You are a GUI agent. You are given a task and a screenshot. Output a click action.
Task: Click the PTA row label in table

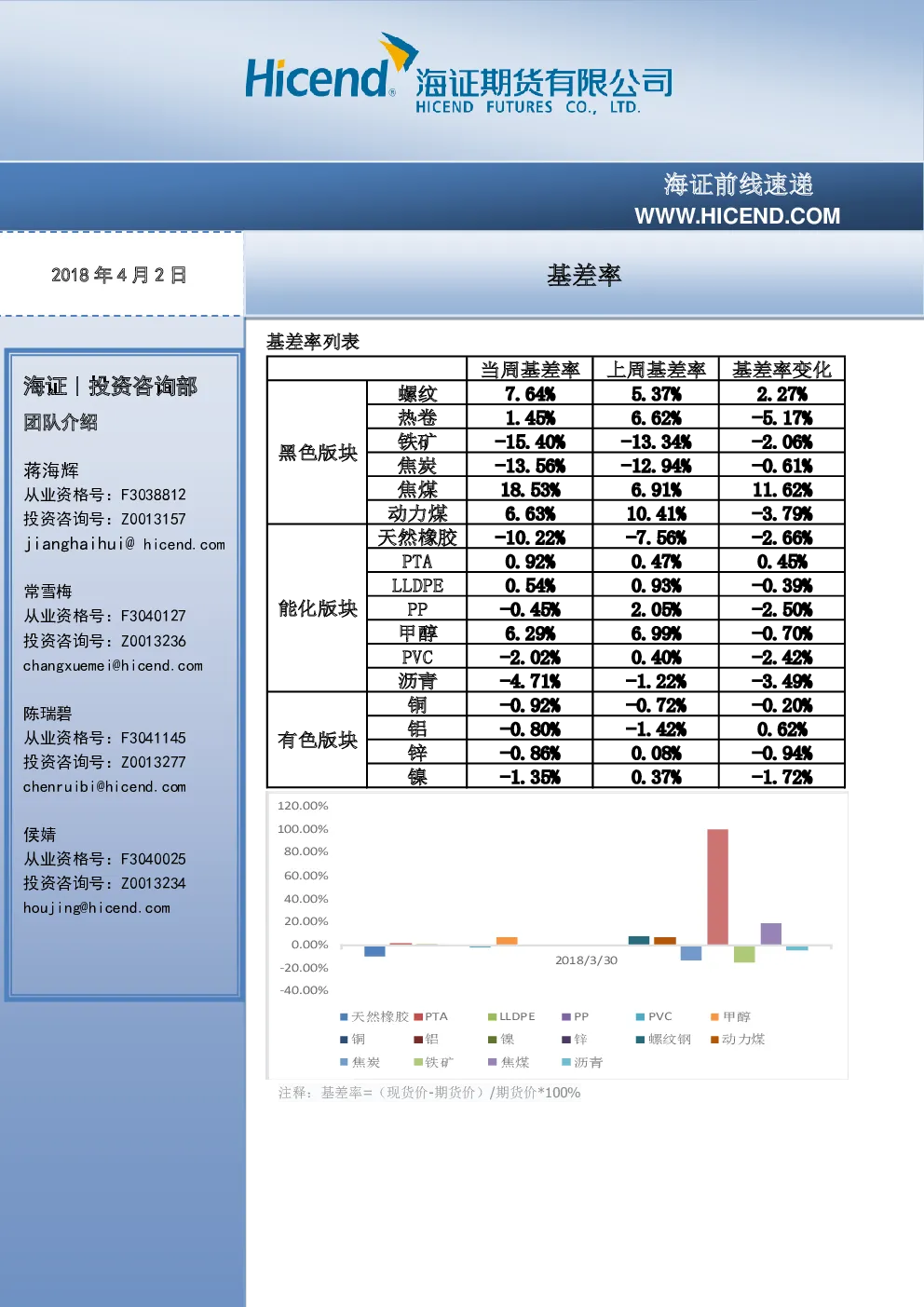pyautogui.click(x=417, y=562)
